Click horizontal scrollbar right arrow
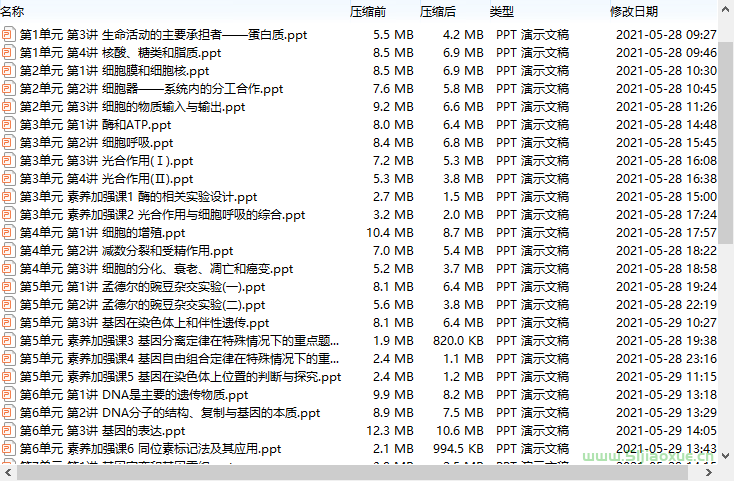The width and height of the screenshot is (734, 481). [709, 473]
